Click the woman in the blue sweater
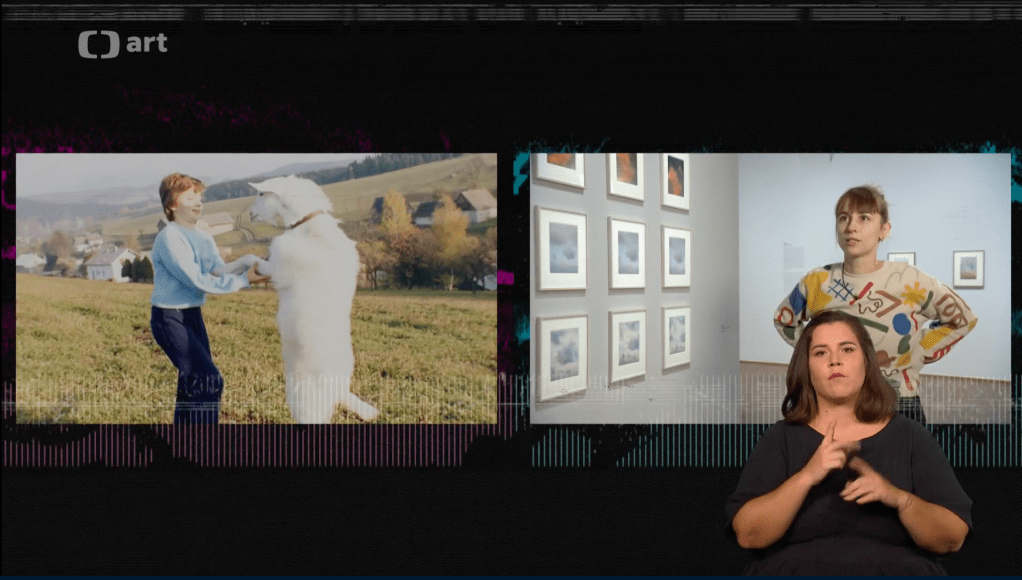The height and width of the screenshot is (580, 1022). (x=188, y=290)
